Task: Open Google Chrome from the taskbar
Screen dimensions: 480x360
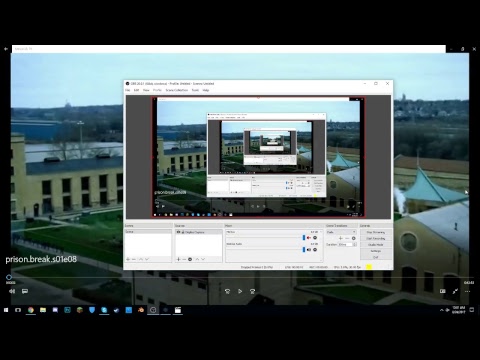Action: (x=31, y=310)
